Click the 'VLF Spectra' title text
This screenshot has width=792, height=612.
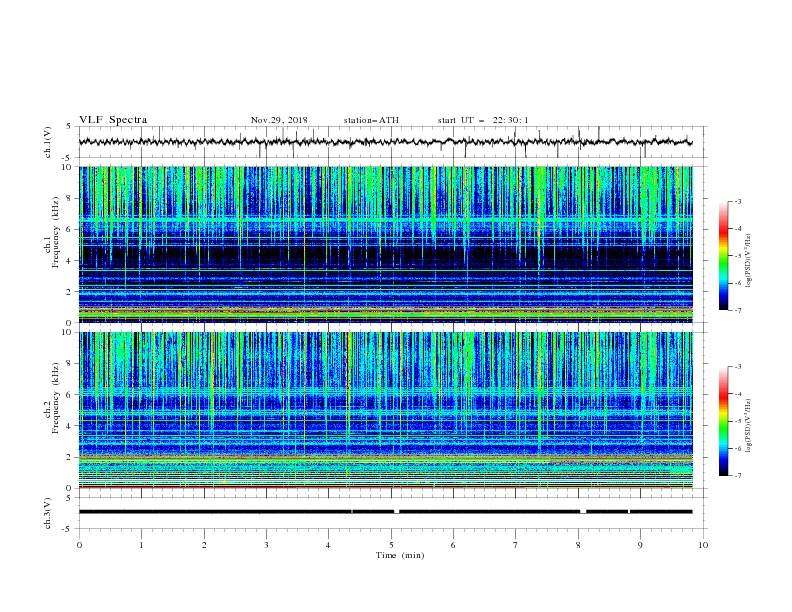(113, 120)
